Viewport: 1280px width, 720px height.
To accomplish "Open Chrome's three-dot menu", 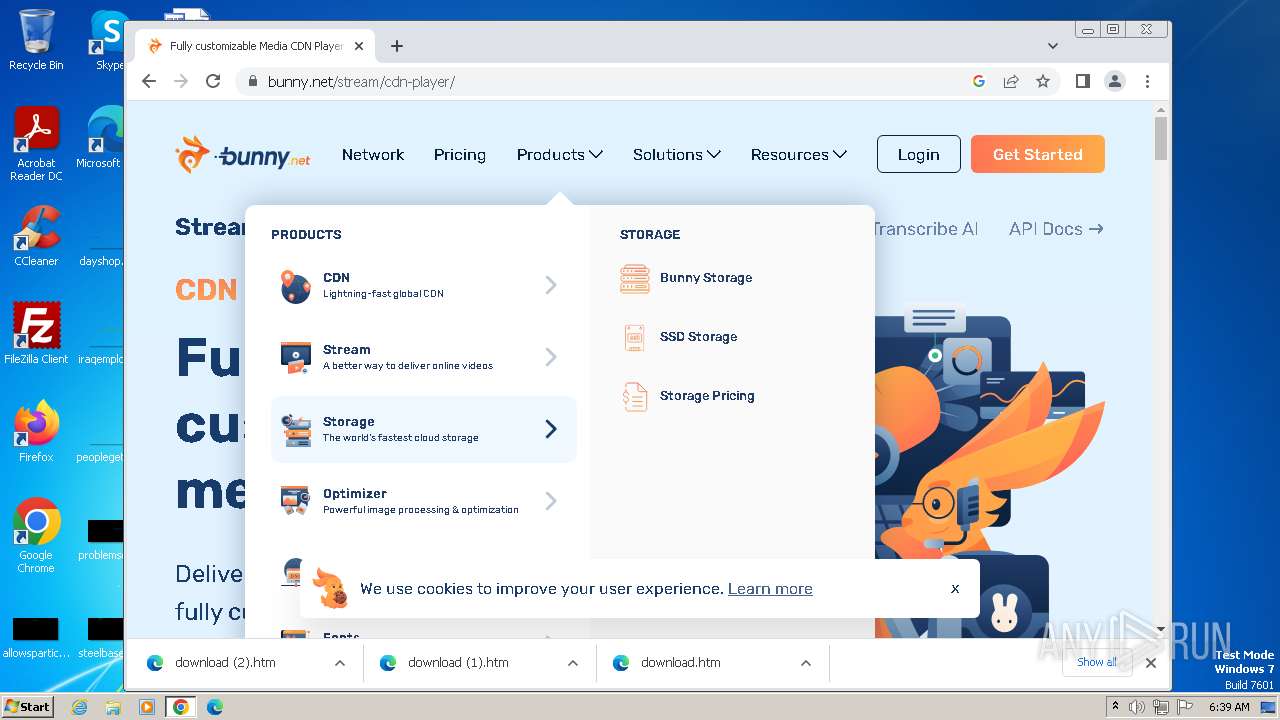I will (x=1147, y=82).
